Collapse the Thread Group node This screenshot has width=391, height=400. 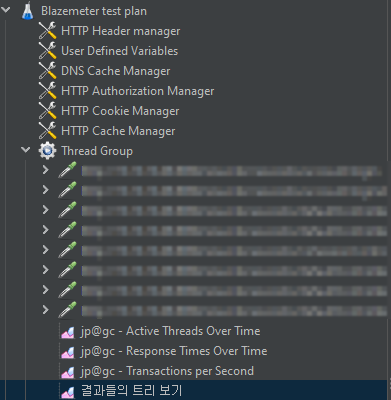[x=26, y=150]
